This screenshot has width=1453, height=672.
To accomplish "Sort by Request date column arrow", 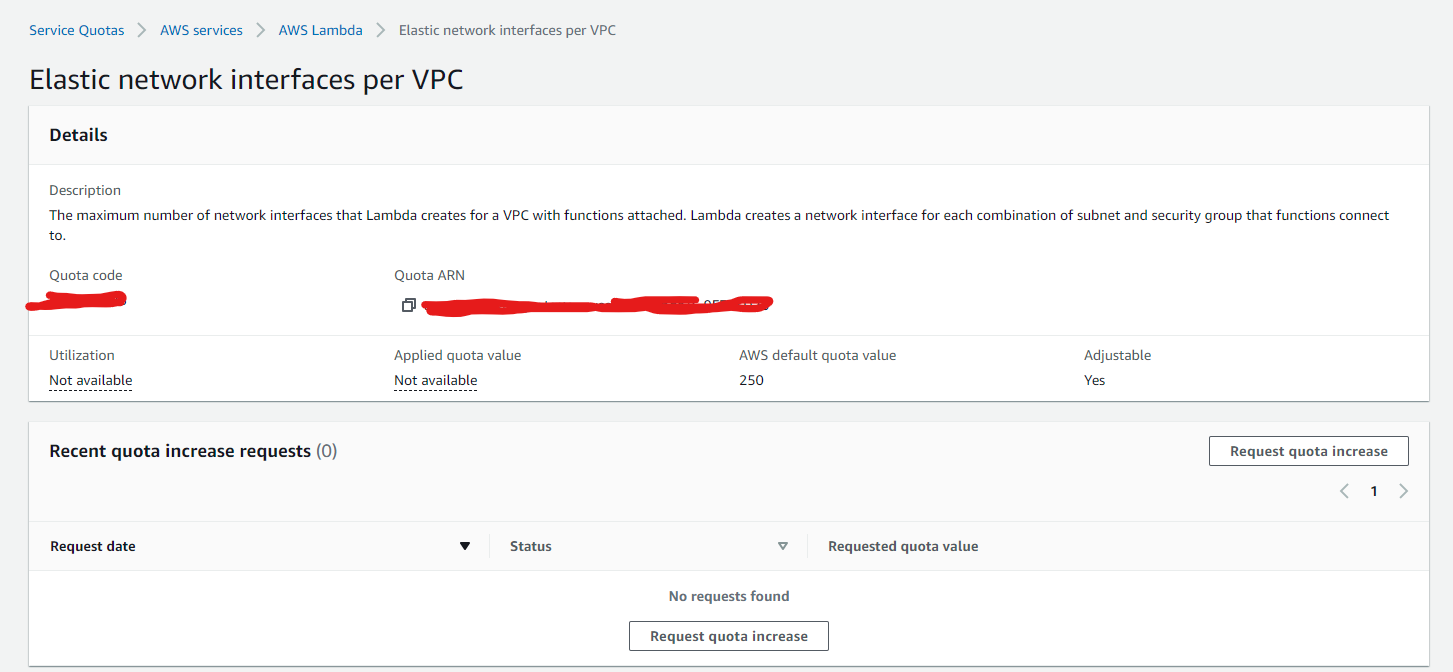I will (x=464, y=546).
